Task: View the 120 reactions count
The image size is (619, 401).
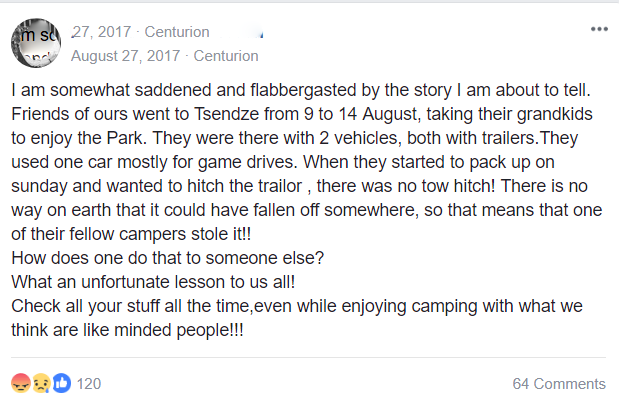Action: [89, 383]
